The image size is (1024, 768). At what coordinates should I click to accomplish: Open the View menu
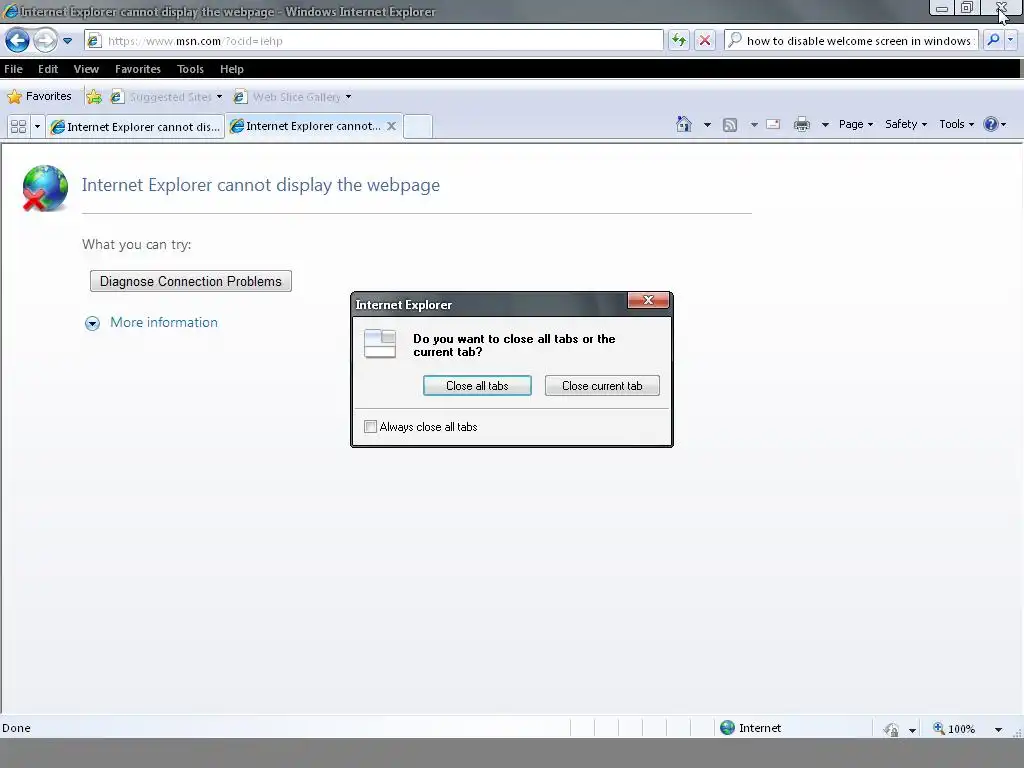(x=86, y=69)
